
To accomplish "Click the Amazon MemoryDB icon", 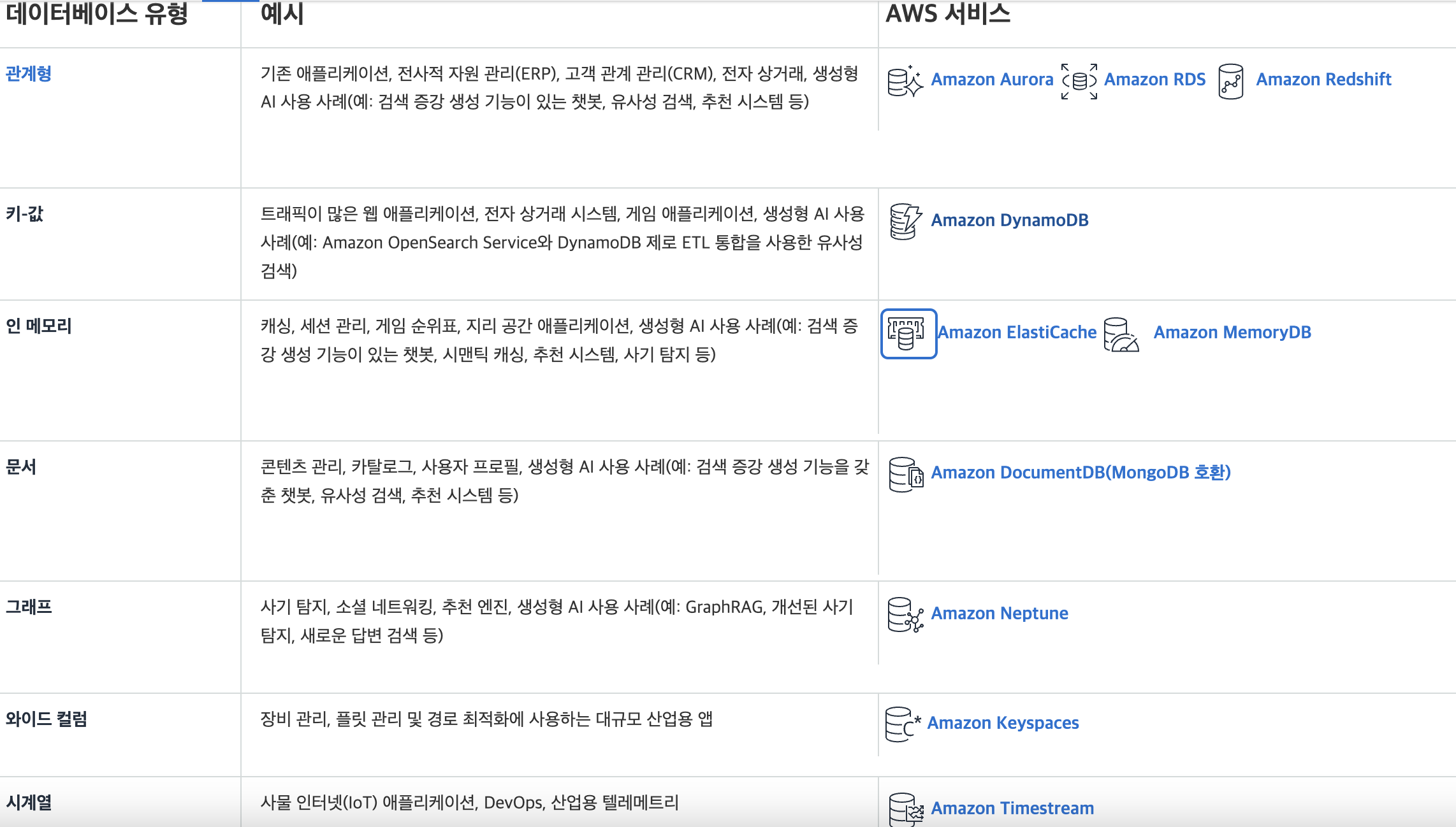I will pos(1121,334).
